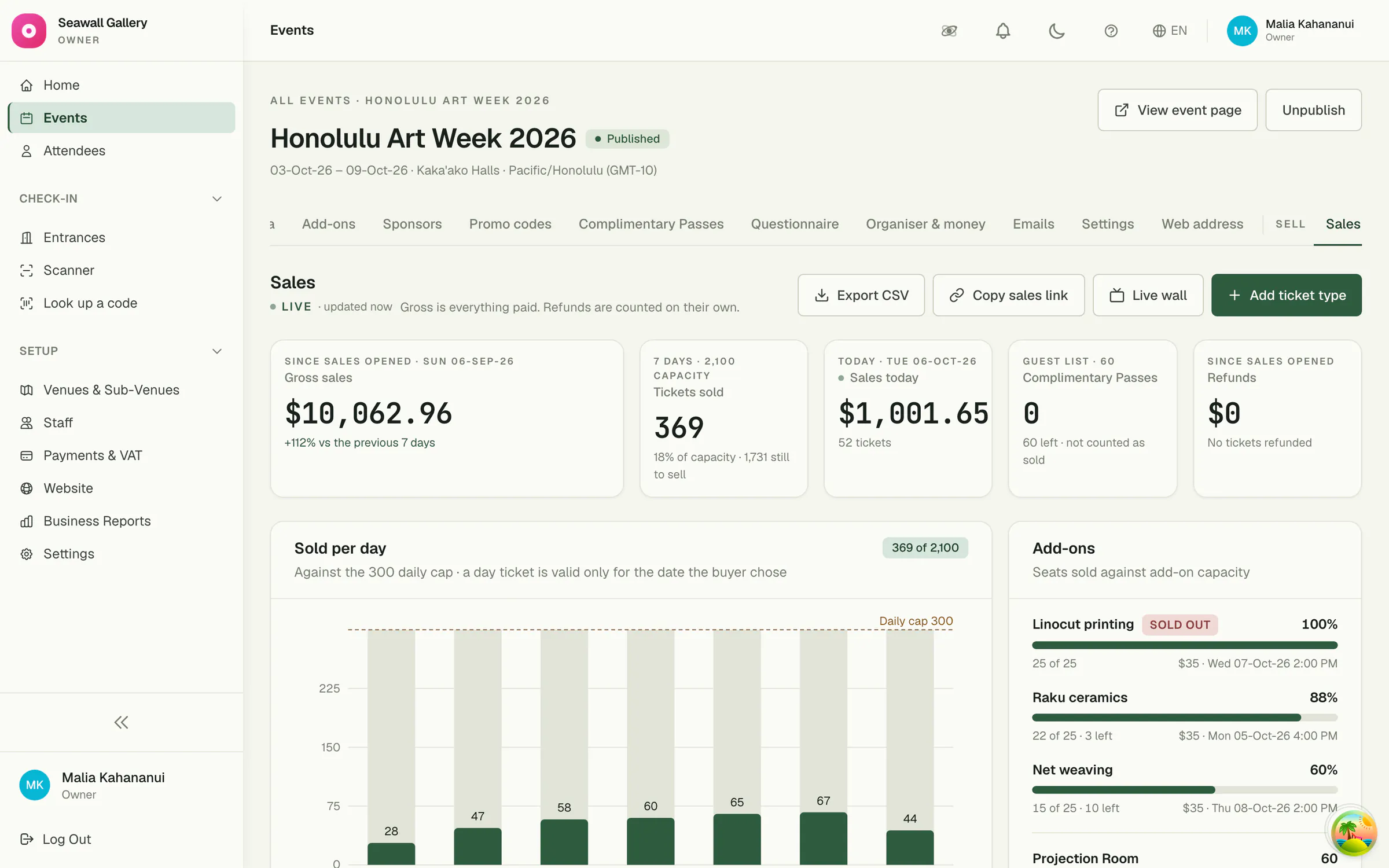Open Payments & VAT settings

(x=122, y=455)
